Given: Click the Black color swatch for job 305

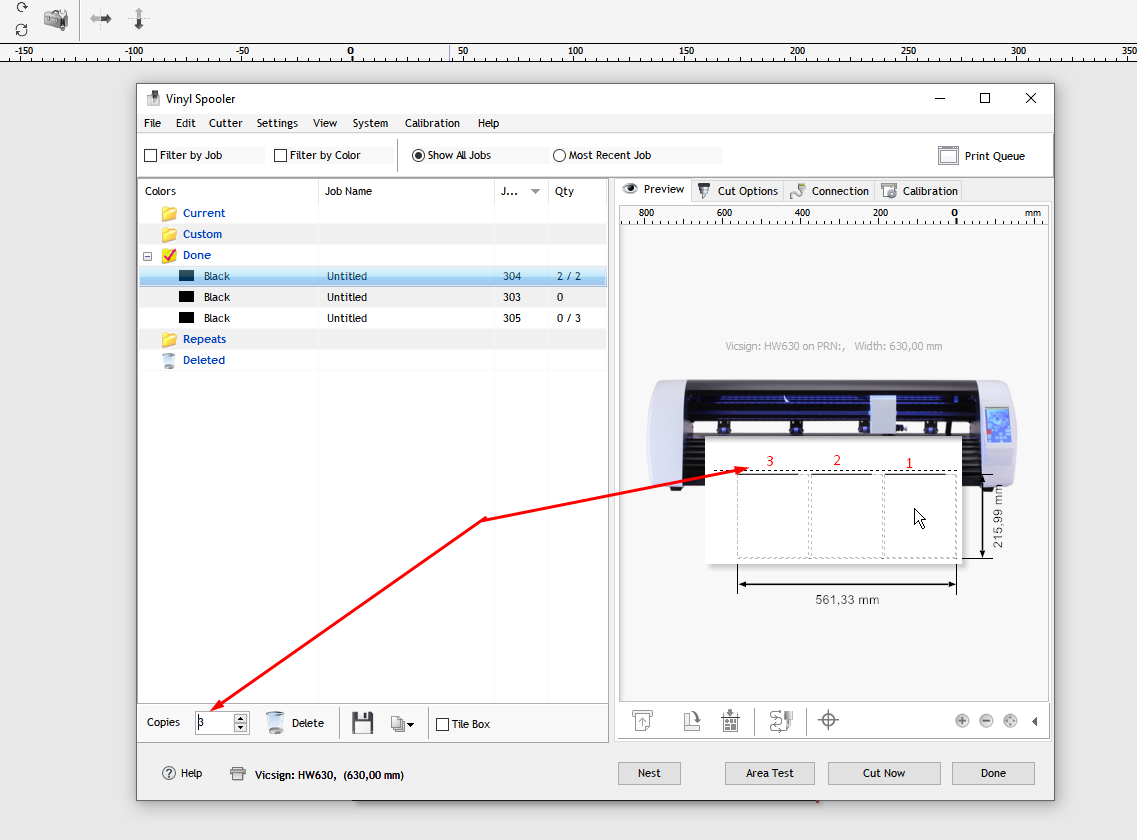Looking at the screenshot, I should [186, 318].
